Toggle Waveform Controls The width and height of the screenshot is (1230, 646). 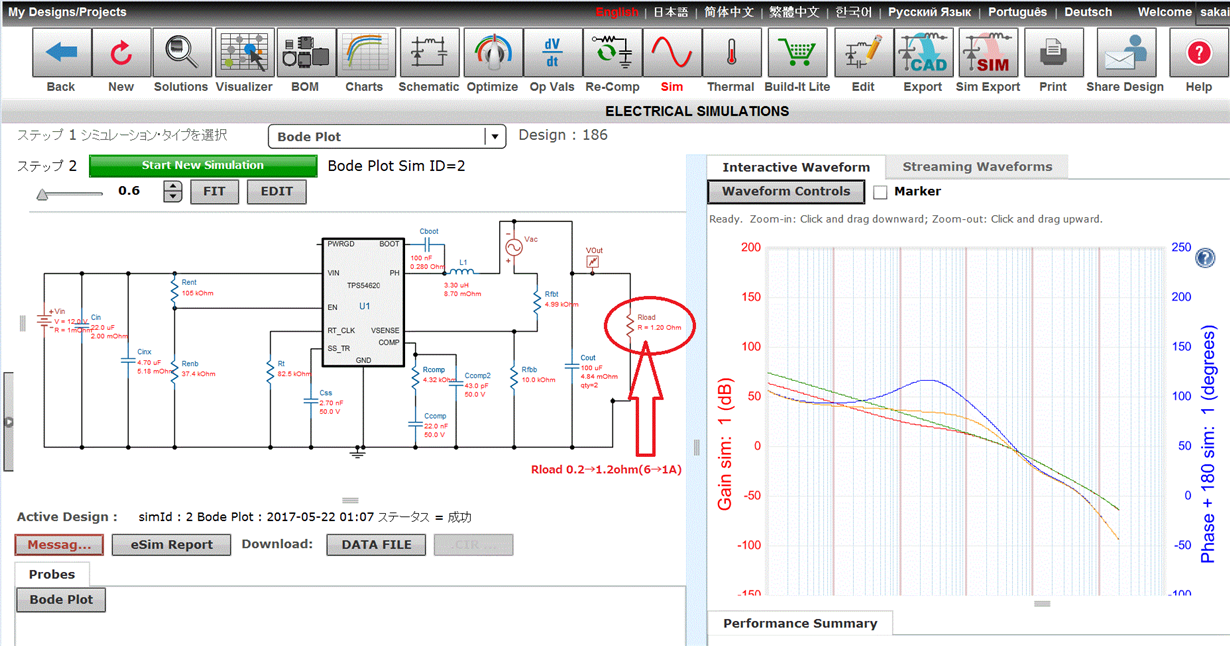[x=786, y=191]
